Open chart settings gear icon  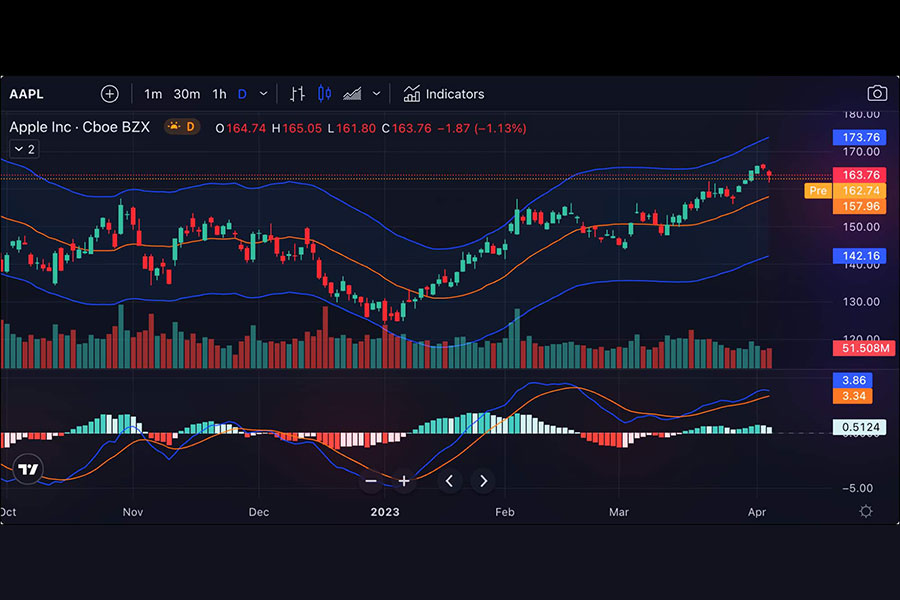coord(866,511)
